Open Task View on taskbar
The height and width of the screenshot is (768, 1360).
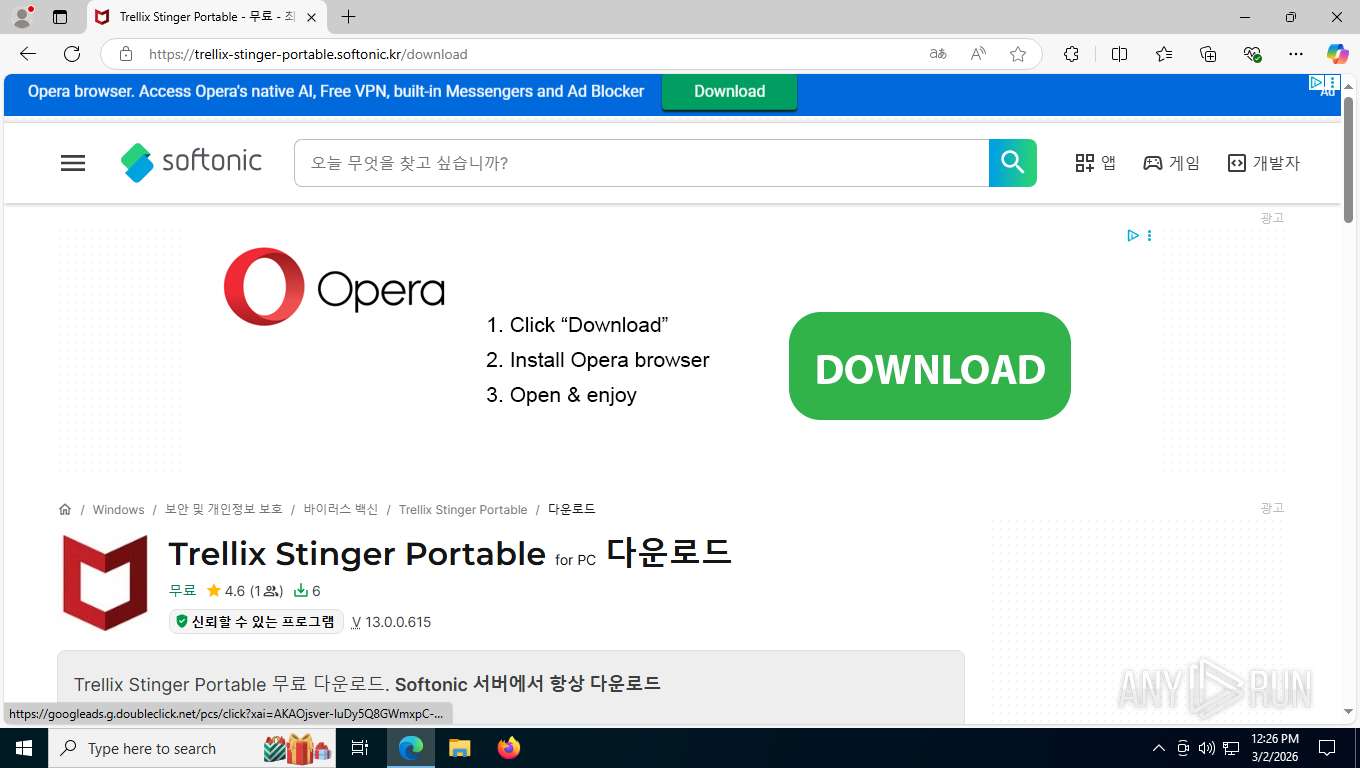[360, 748]
